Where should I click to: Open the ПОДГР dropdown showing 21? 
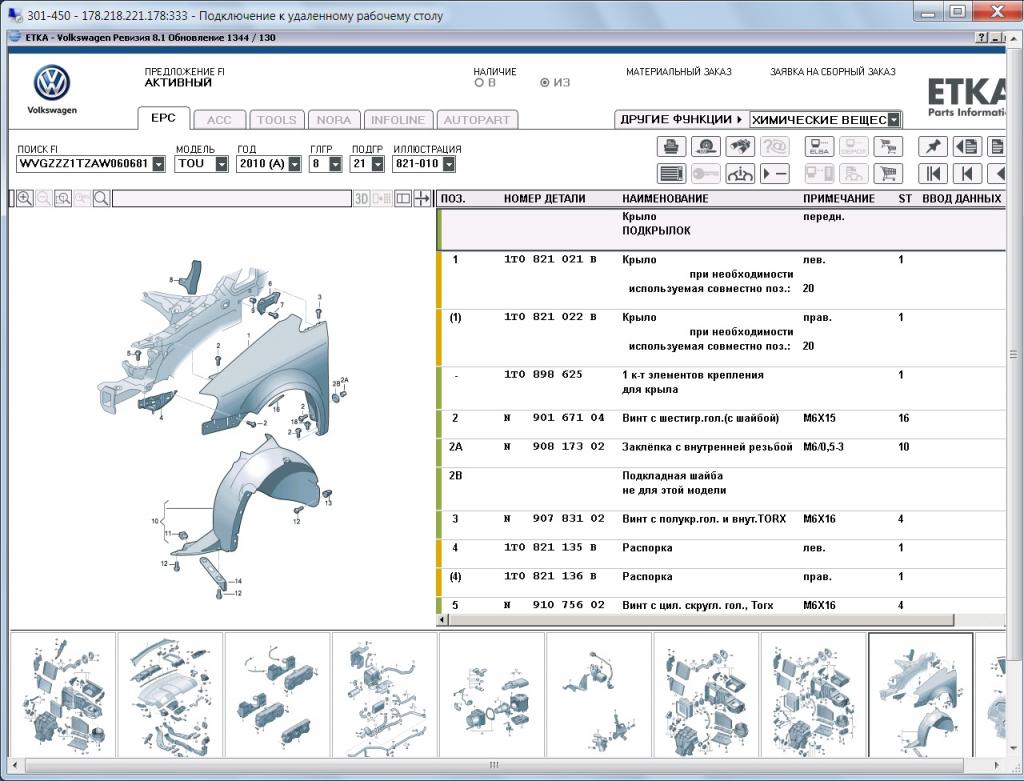point(377,164)
